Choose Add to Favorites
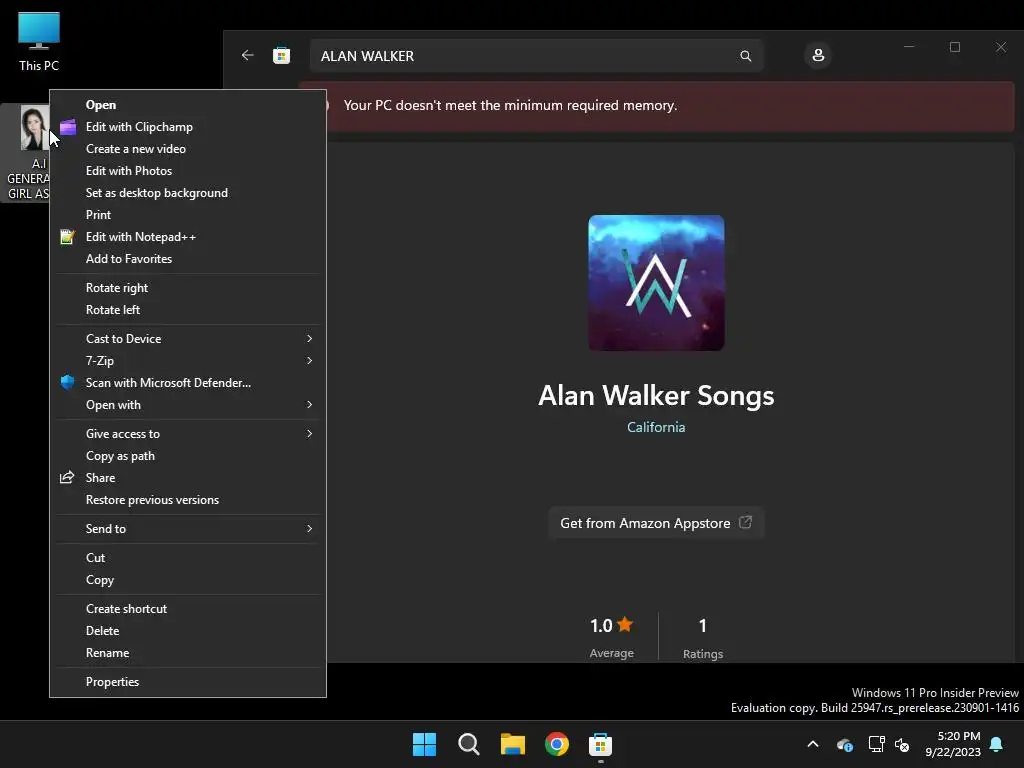Viewport: 1024px width, 768px height. coord(188,259)
